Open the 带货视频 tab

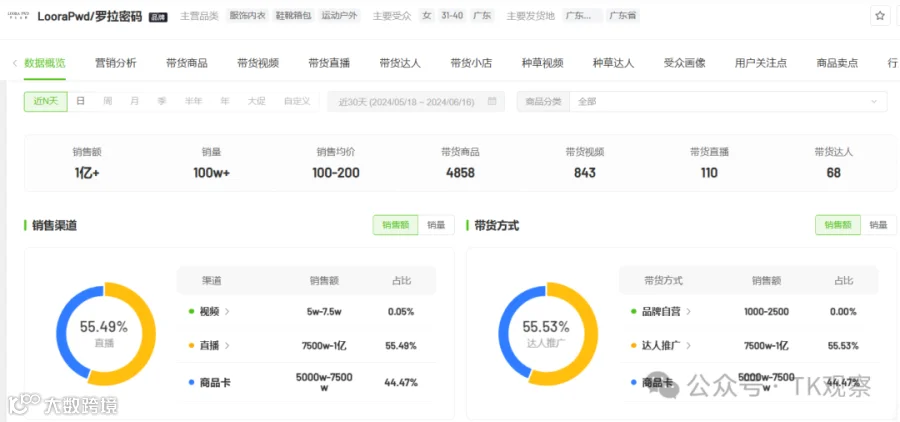click(258, 63)
